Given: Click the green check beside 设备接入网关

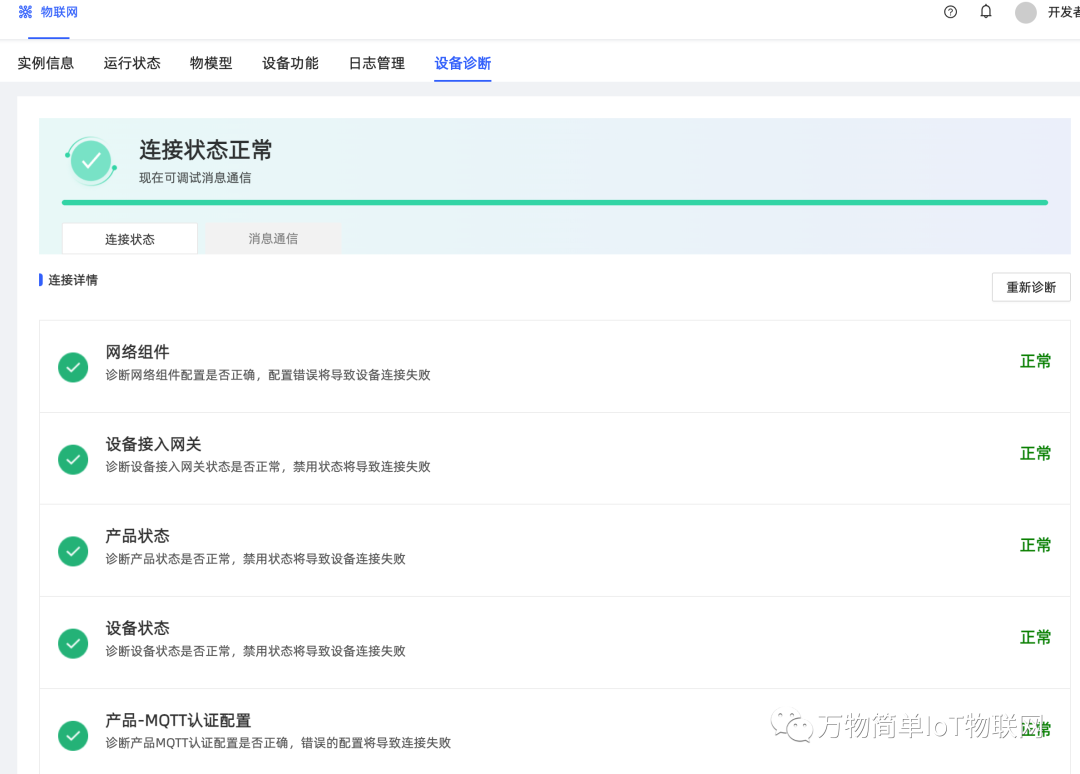Looking at the screenshot, I should coord(73,459).
